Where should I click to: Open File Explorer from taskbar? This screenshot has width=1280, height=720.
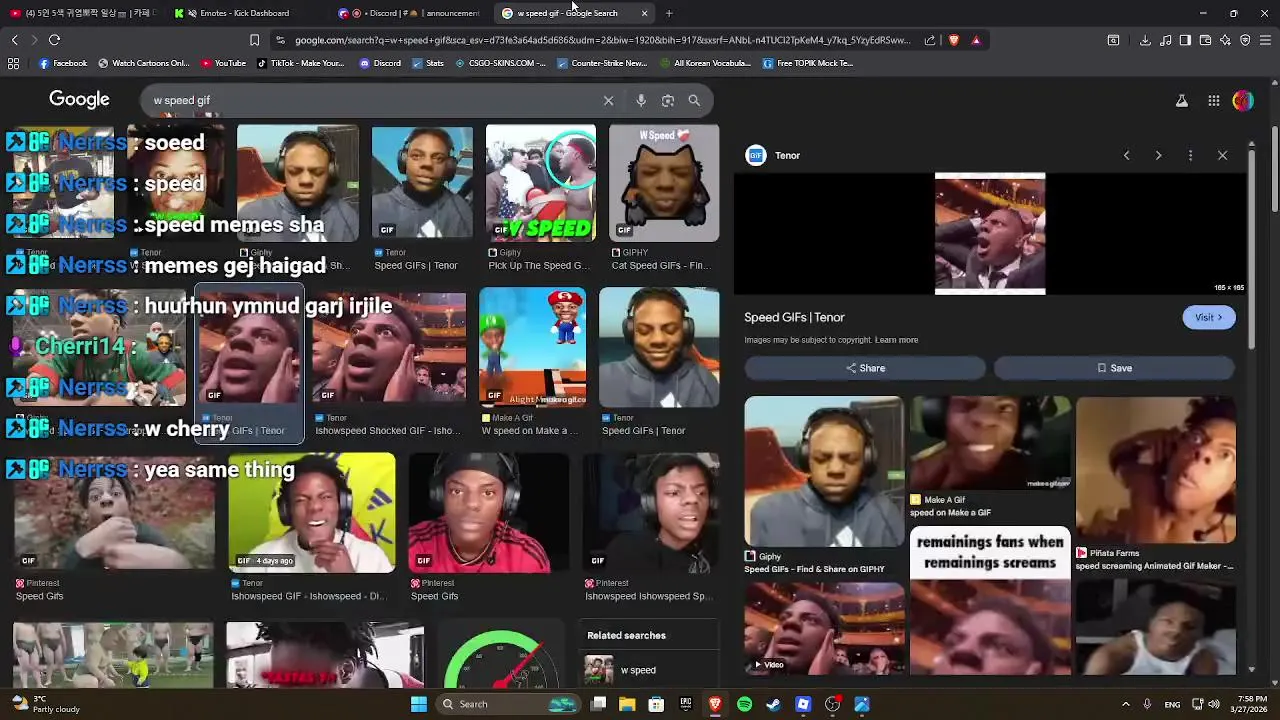coord(627,704)
